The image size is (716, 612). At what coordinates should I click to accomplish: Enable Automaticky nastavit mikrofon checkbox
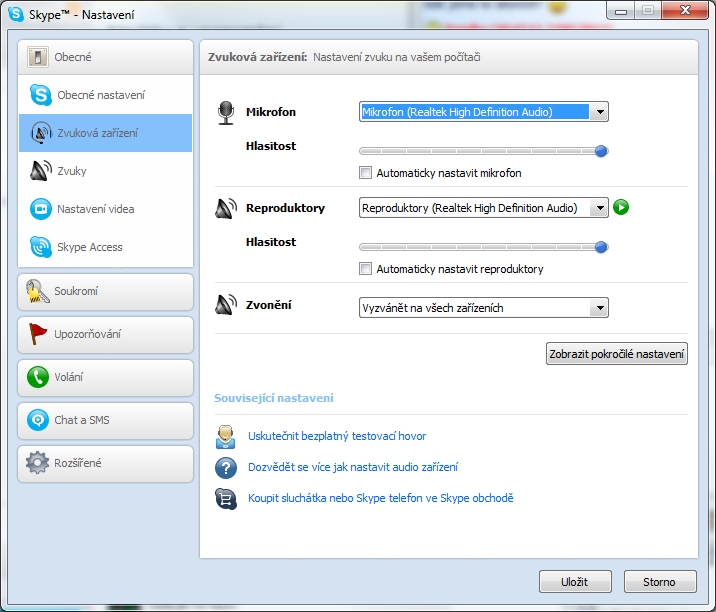click(365, 173)
